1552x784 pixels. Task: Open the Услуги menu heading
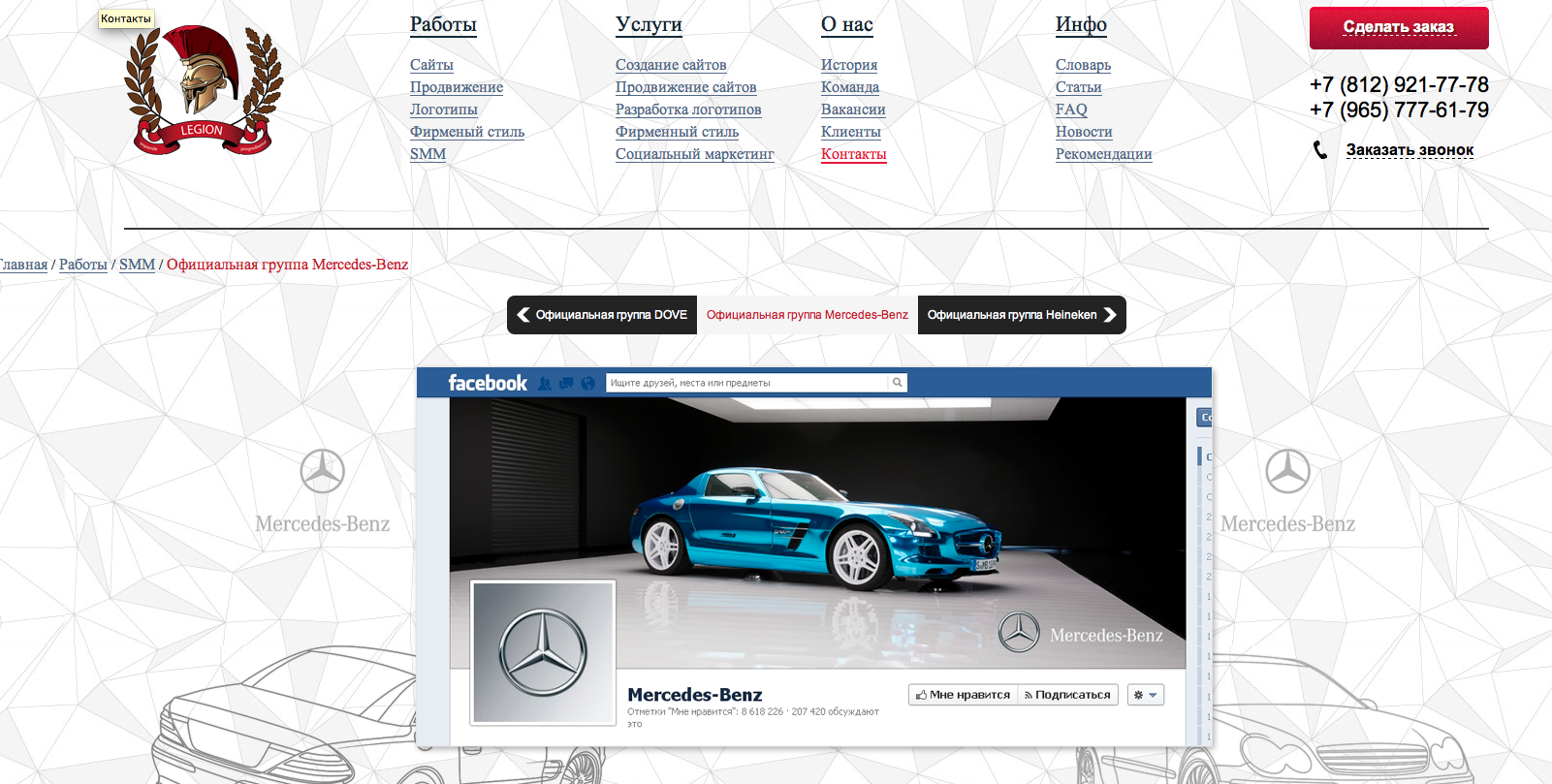tap(649, 24)
